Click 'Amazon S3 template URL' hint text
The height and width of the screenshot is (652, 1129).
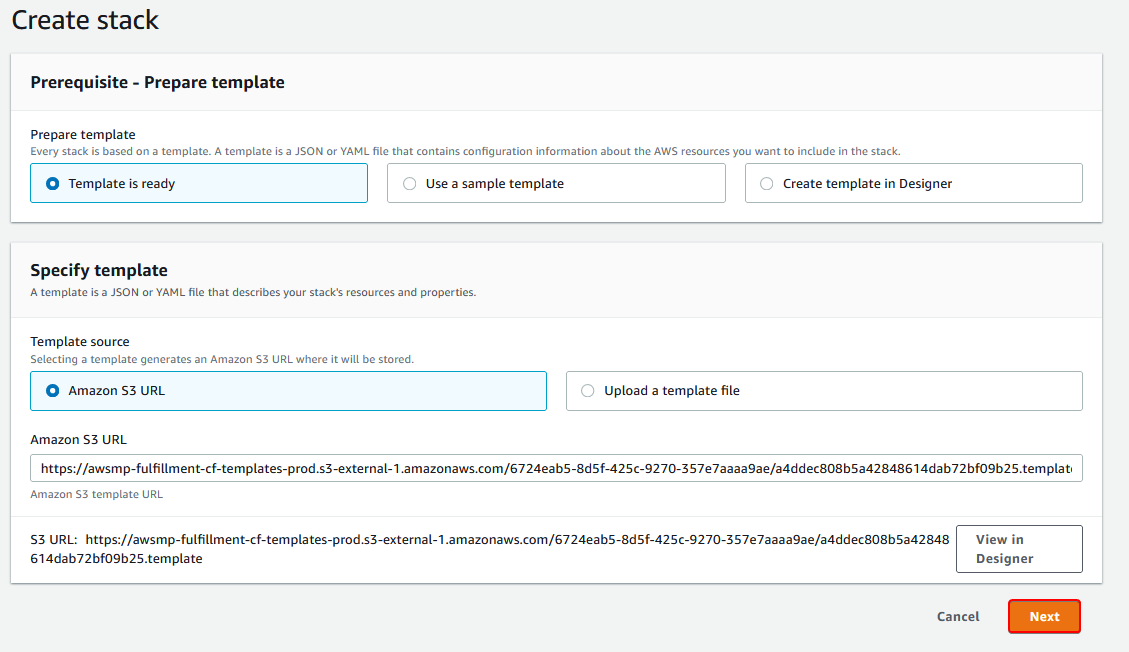click(96, 494)
